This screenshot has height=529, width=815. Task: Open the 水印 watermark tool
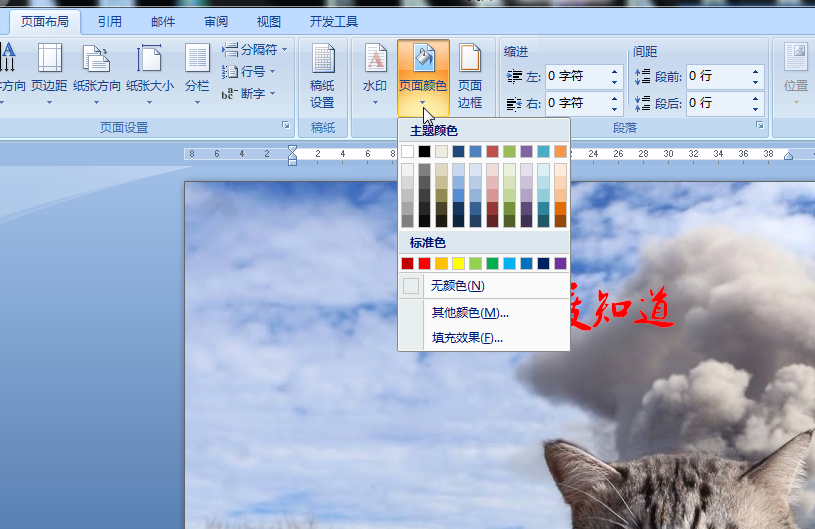pyautogui.click(x=375, y=72)
